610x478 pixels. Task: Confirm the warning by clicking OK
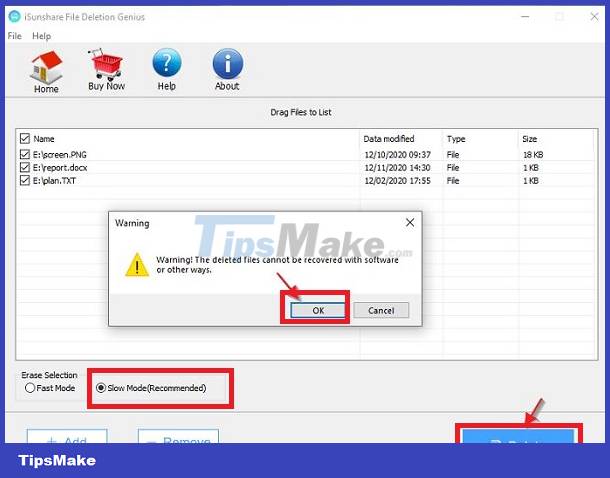[318, 310]
